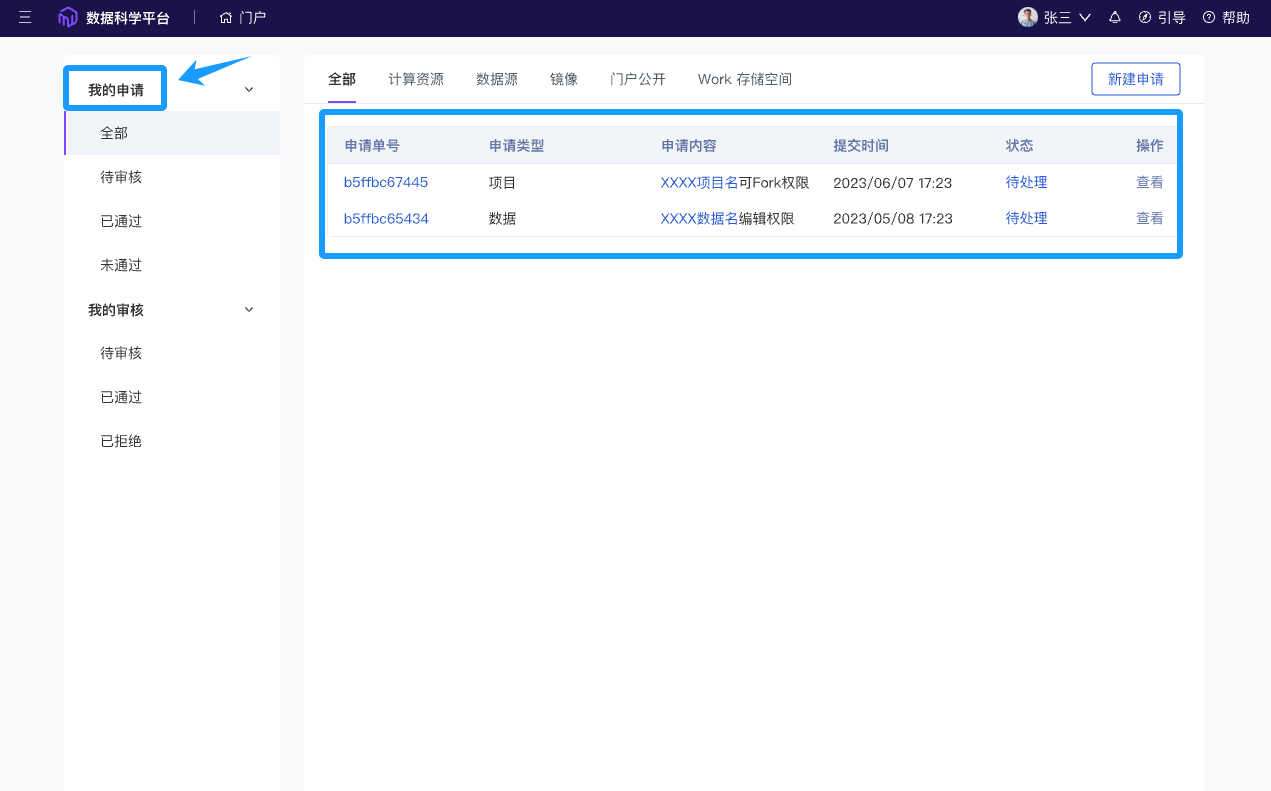Collapse the 我的申请 section chevron

click(x=249, y=90)
